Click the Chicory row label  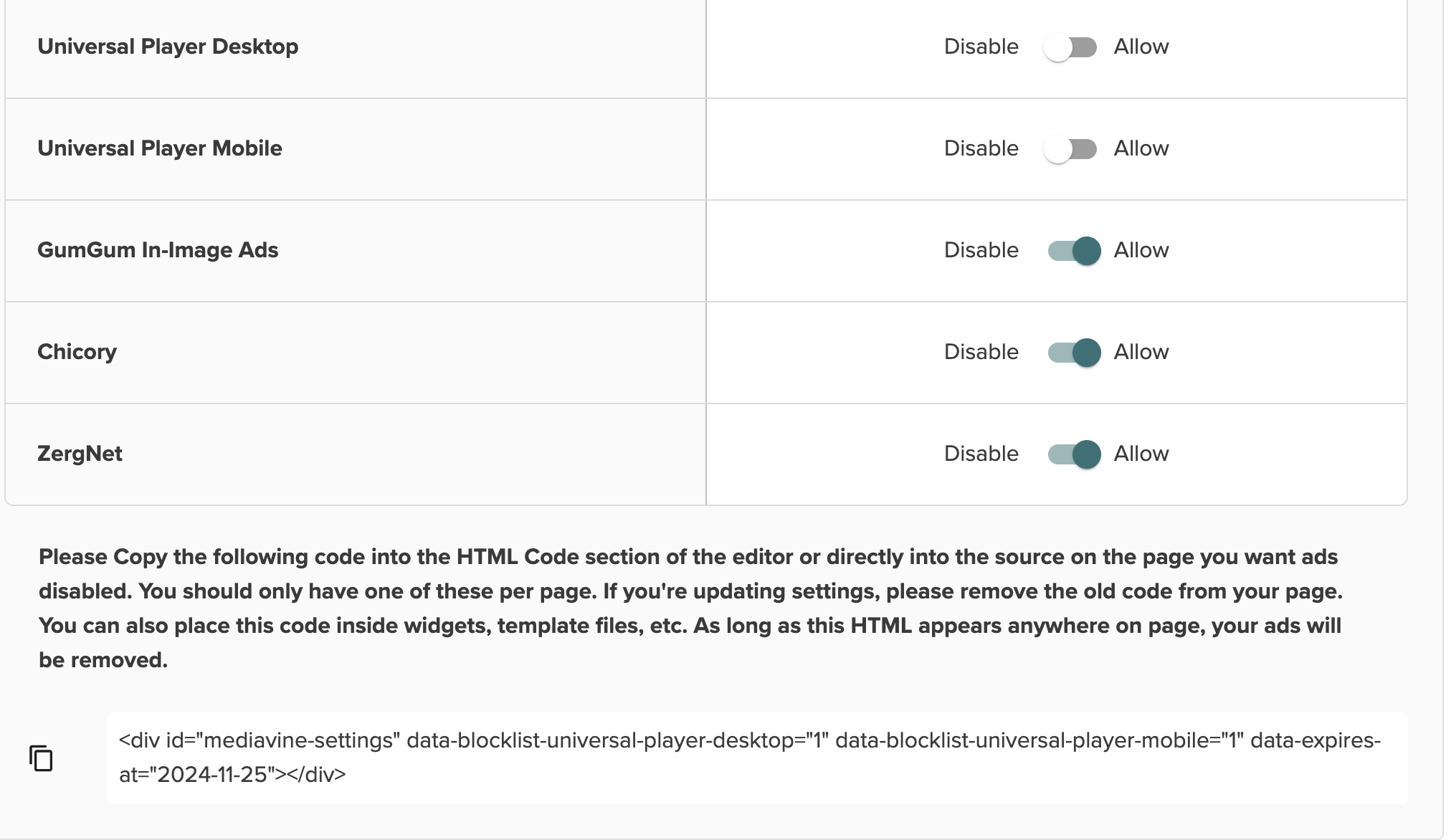point(77,352)
